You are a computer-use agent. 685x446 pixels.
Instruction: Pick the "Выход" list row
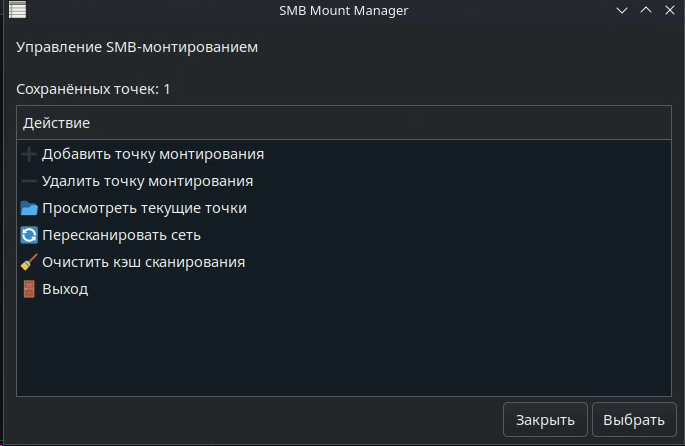(344, 289)
